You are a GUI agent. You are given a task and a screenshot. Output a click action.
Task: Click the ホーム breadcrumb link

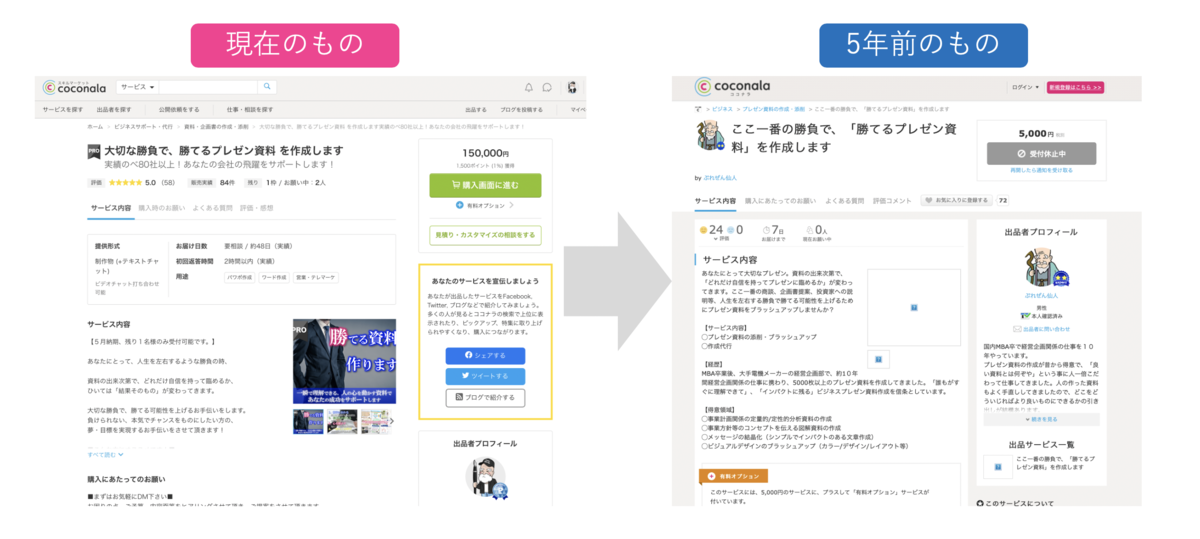95,127
